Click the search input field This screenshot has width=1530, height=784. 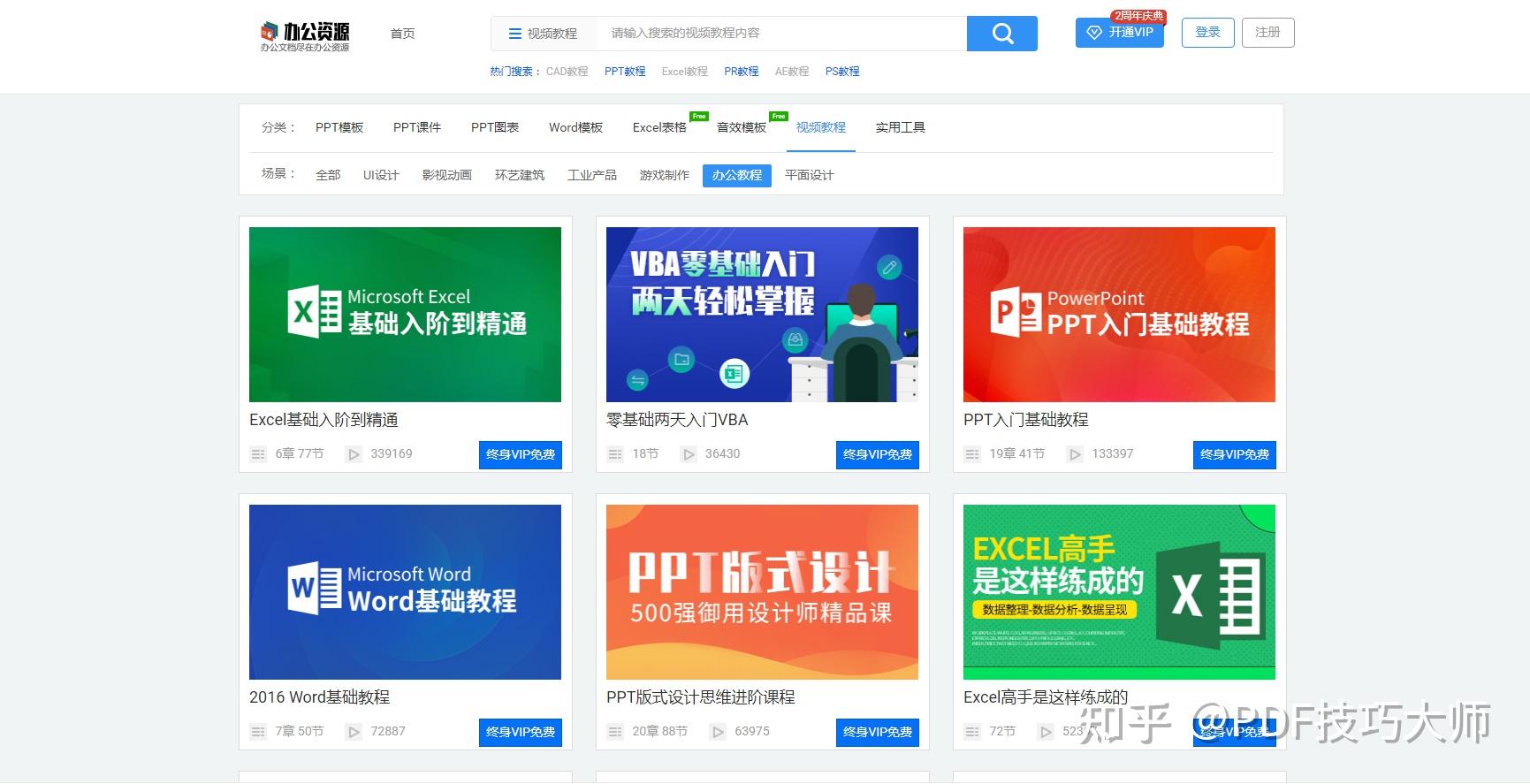782,34
